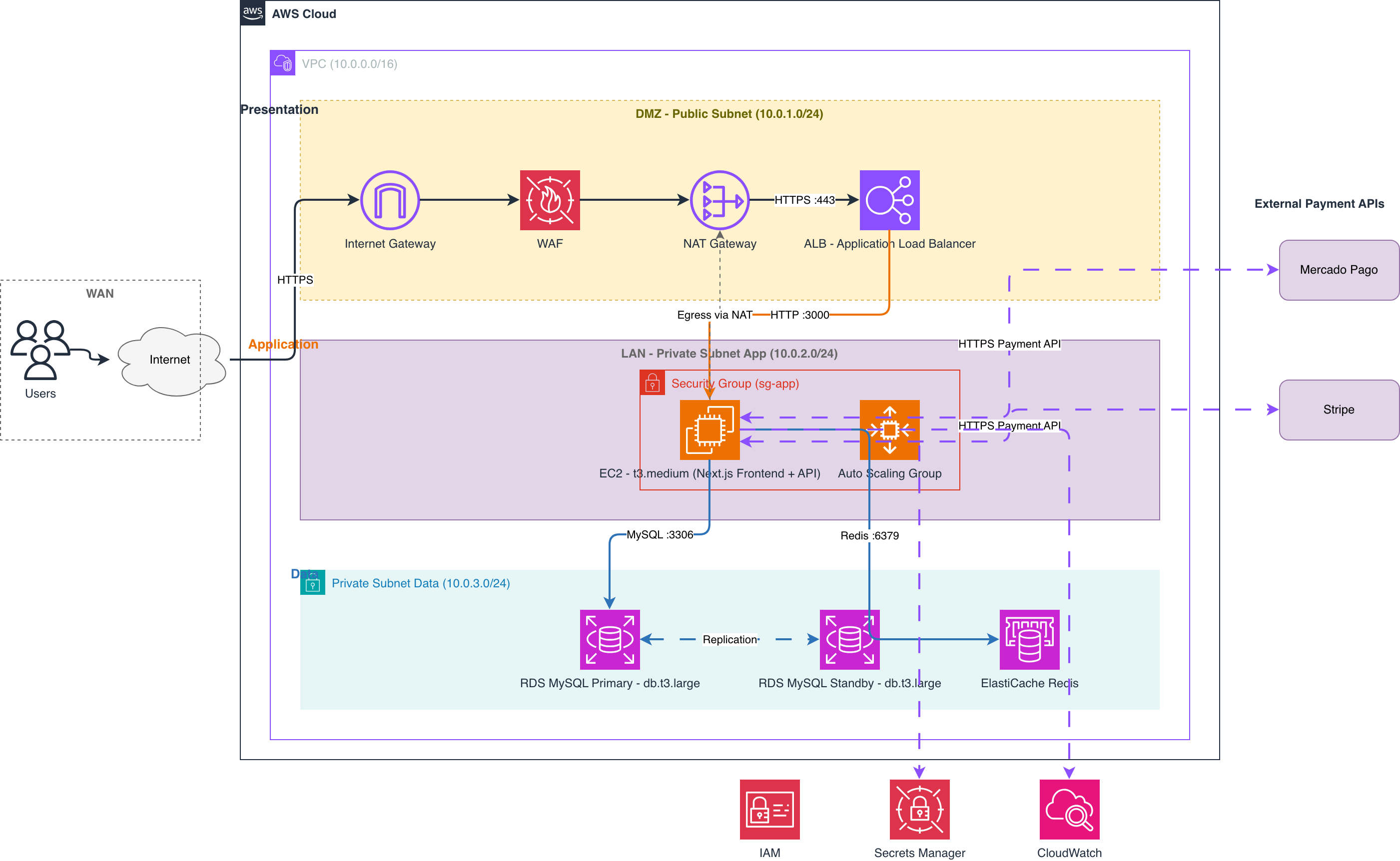Select the VPC cloud icon
This screenshot has width=1400, height=861.
[x=282, y=62]
